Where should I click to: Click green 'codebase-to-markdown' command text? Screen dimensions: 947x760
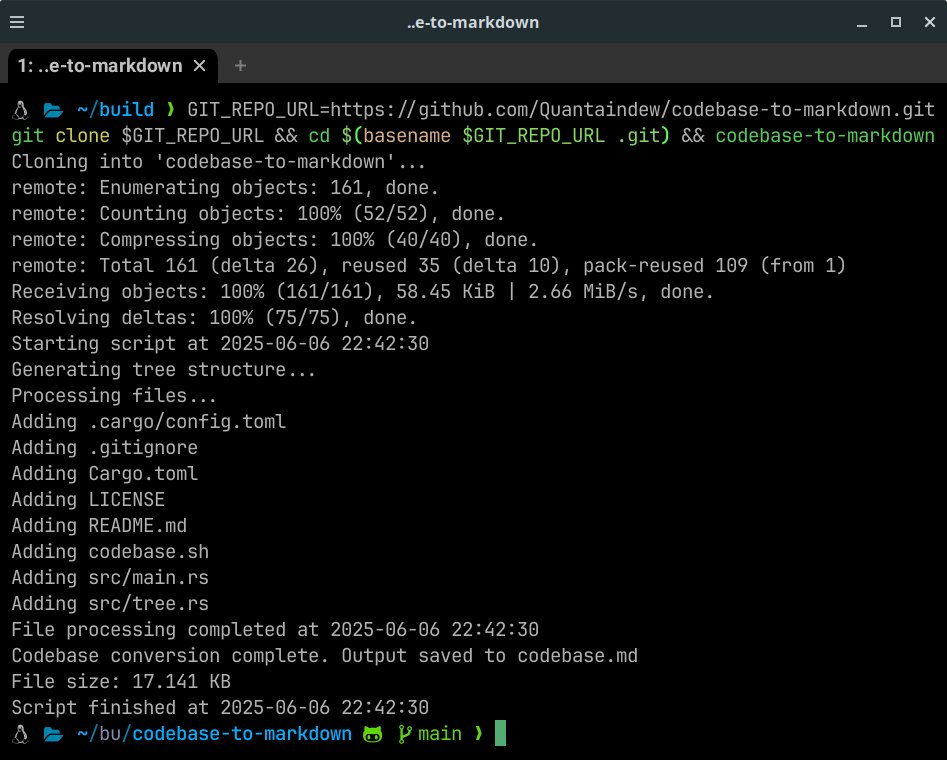coord(825,135)
